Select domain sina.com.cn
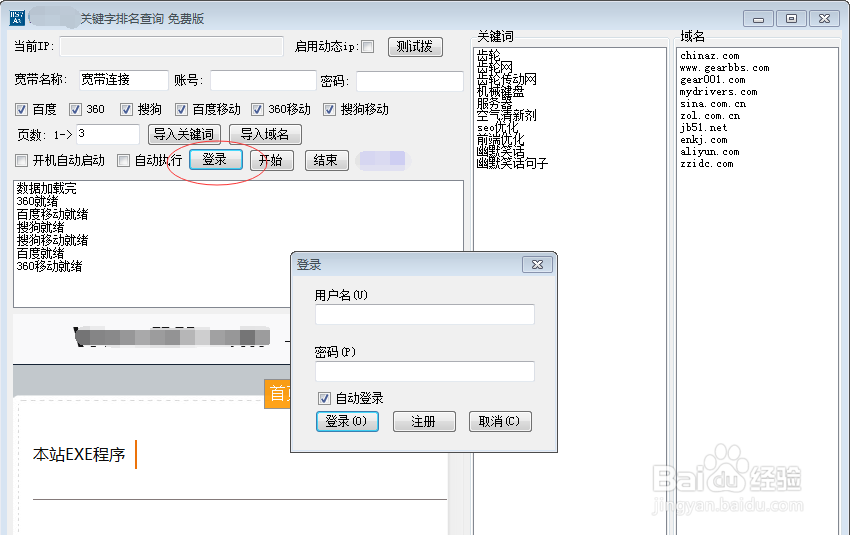 713,104
